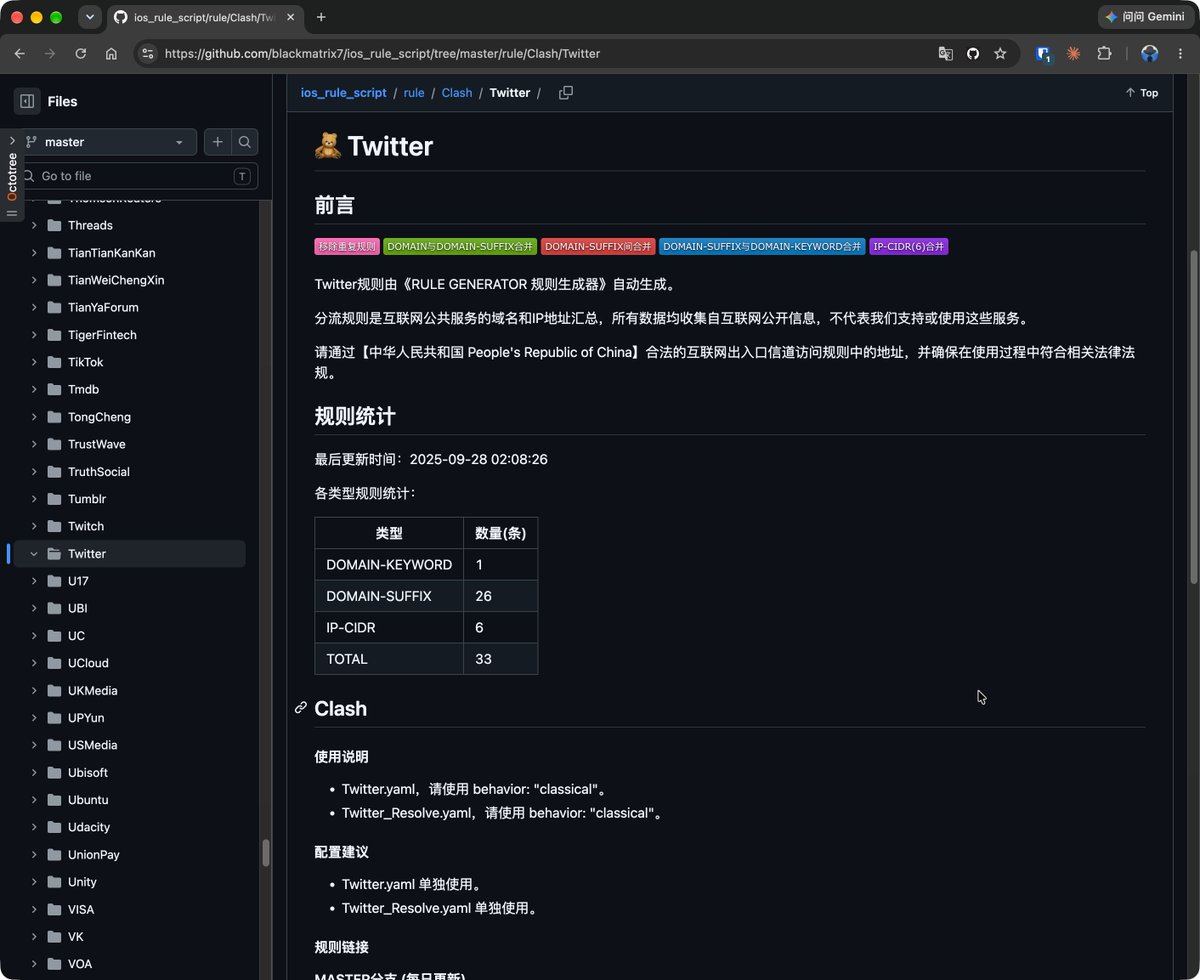Click the GitHub icon in the address bar
Viewport: 1200px width, 980px height.
(973, 54)
